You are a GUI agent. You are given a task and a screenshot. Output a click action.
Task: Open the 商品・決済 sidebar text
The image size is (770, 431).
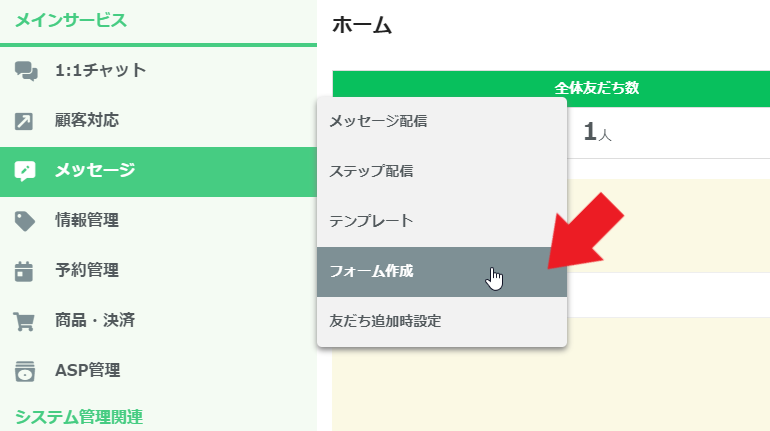[x=95, y=321]
